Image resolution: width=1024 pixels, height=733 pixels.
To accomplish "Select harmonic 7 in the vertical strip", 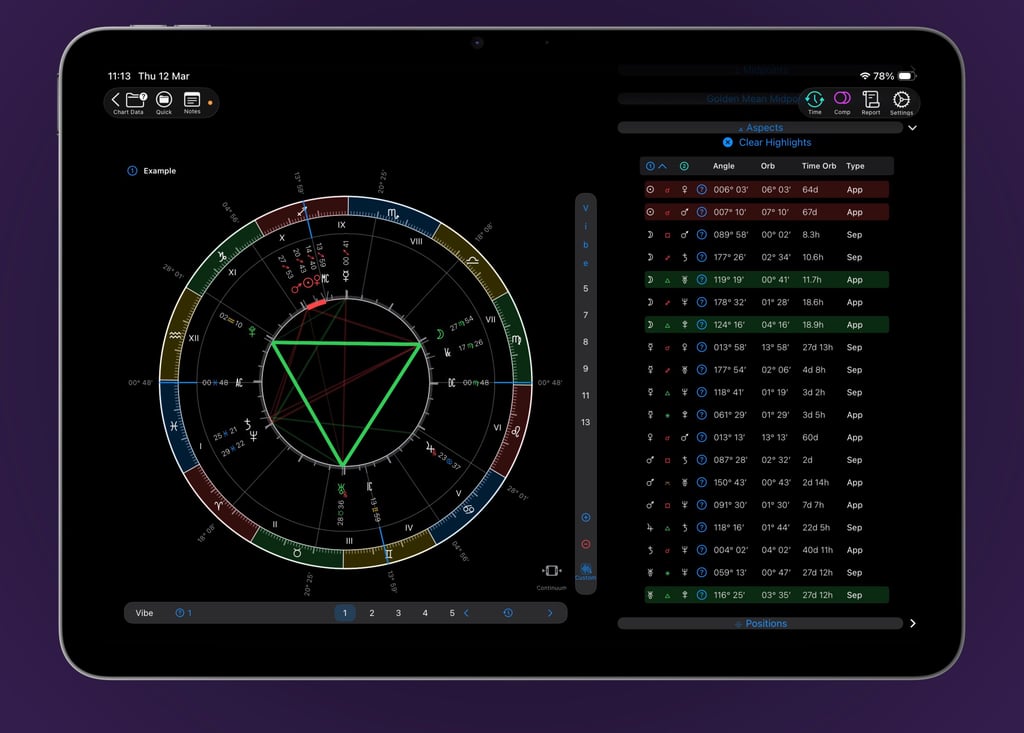I will 586,315.
